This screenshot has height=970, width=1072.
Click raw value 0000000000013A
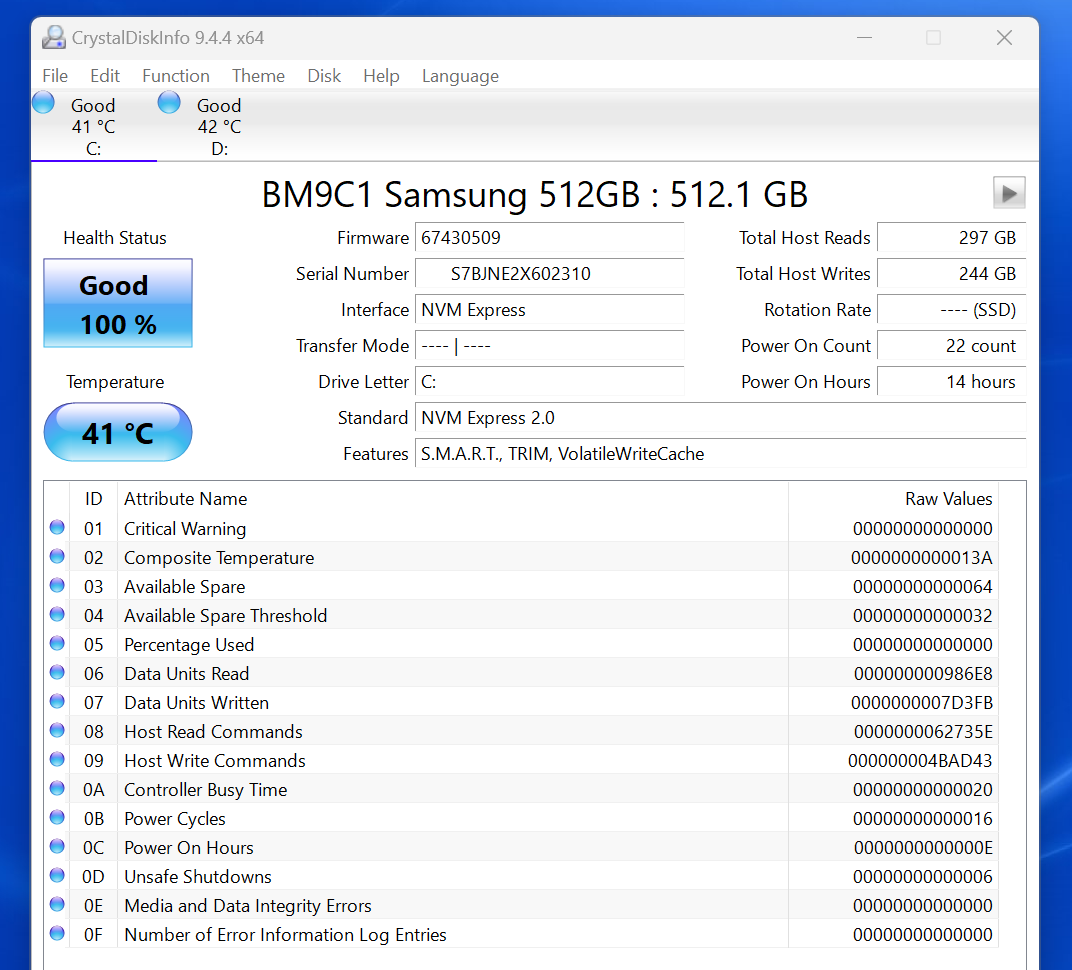point(922,558)
